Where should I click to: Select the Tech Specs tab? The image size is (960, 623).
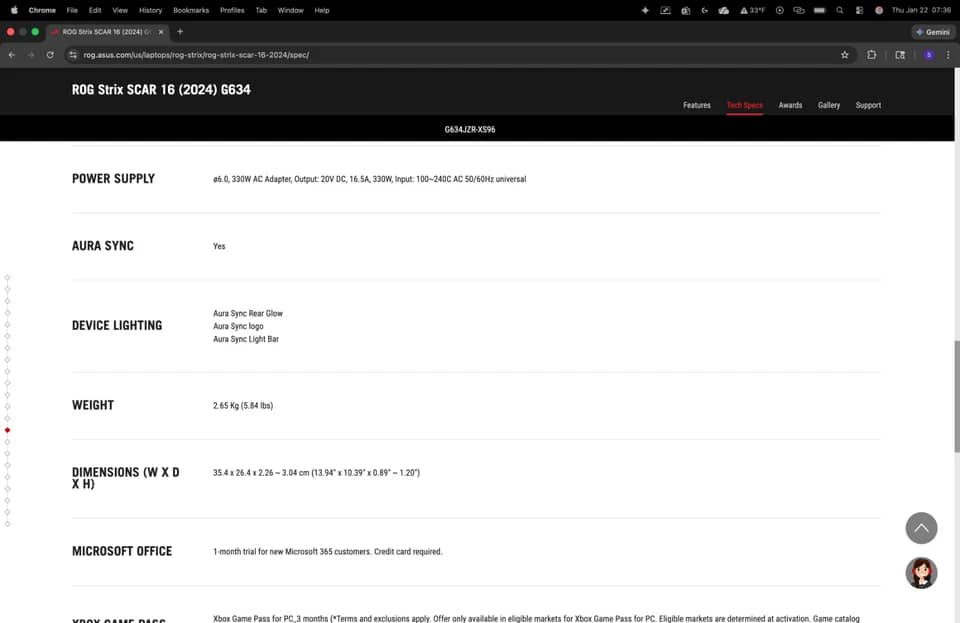744,105
